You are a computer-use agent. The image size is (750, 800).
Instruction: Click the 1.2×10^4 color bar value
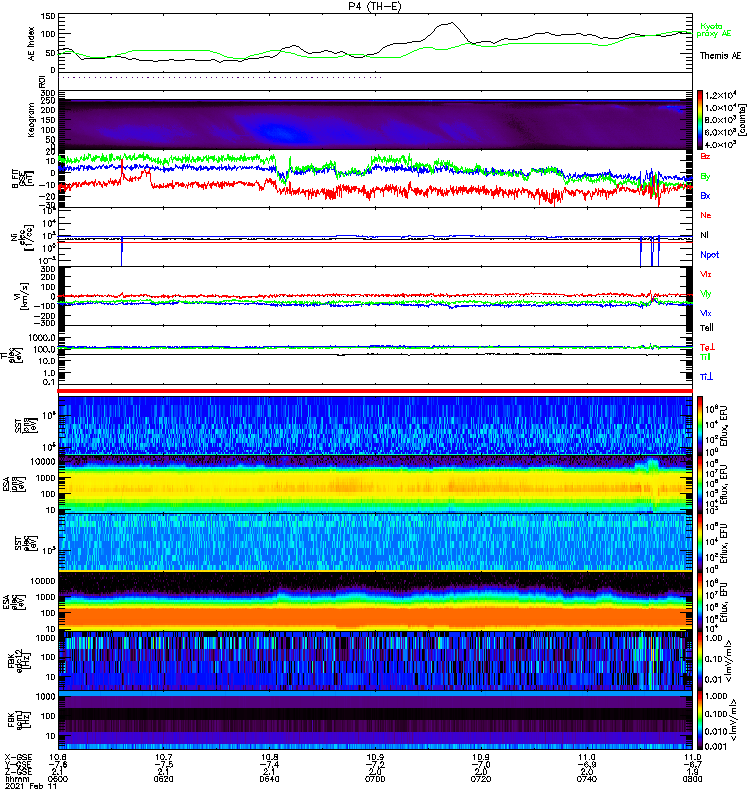pyautogui.click(x=720, y=95)
